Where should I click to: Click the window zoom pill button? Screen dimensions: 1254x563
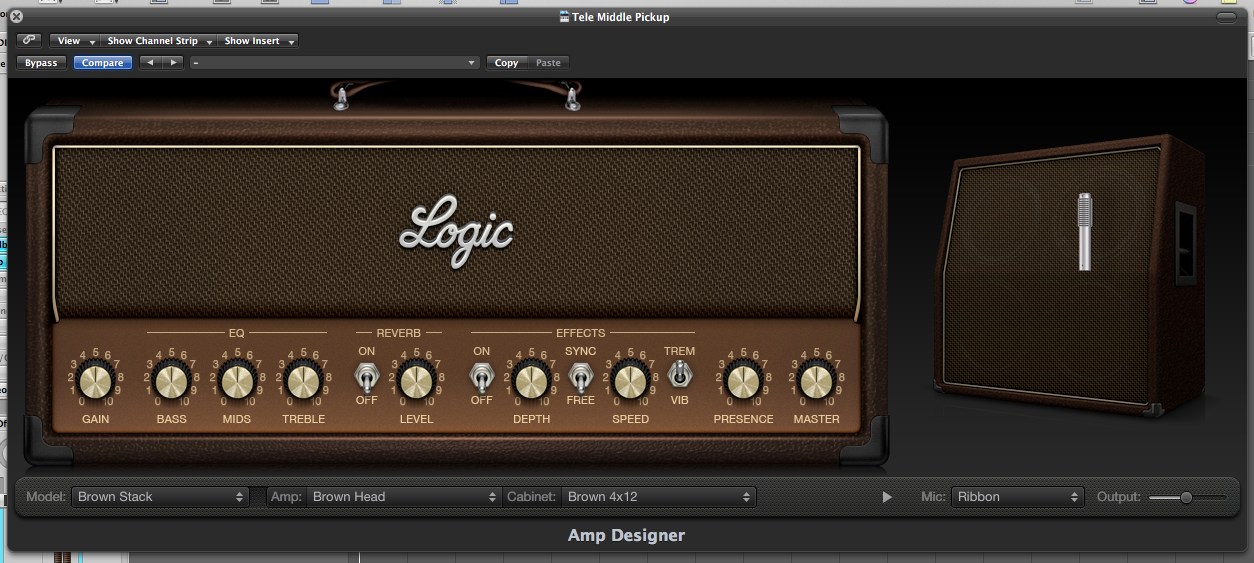pyautogui.click(x=1227, y=17)
